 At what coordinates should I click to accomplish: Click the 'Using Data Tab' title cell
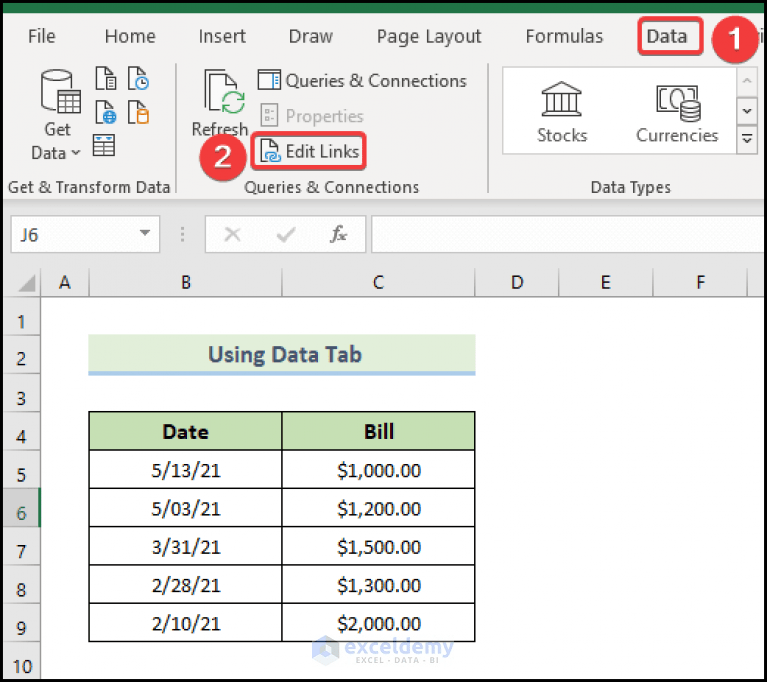(x=282, y=355)
